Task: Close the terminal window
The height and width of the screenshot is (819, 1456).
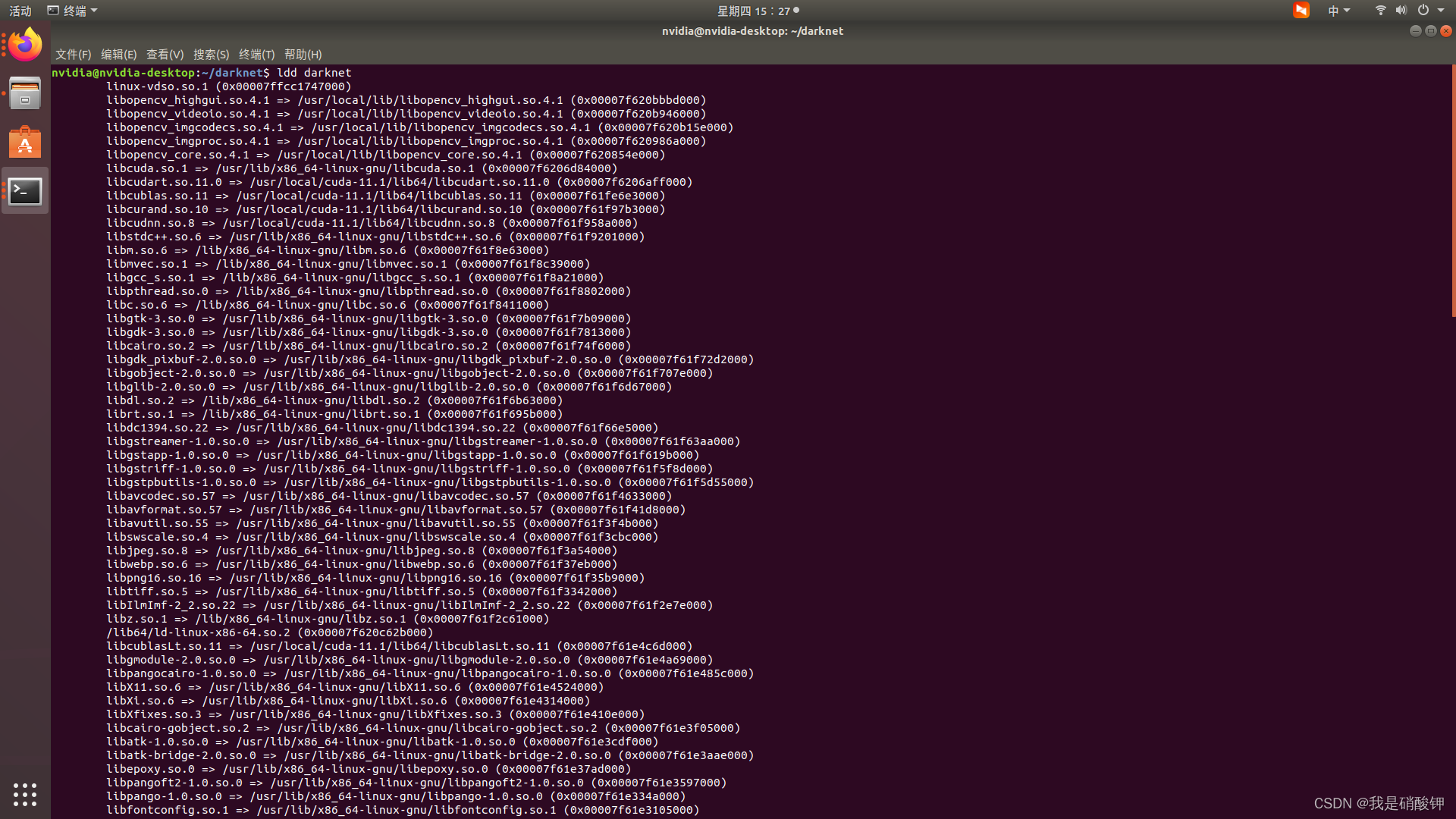Action: click(1445, 31)
